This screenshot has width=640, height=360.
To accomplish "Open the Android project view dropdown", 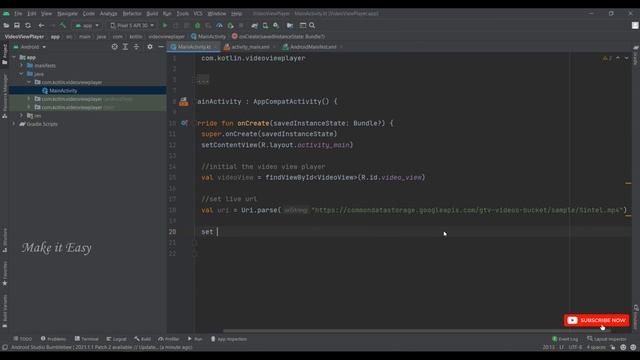I will 29,47.
